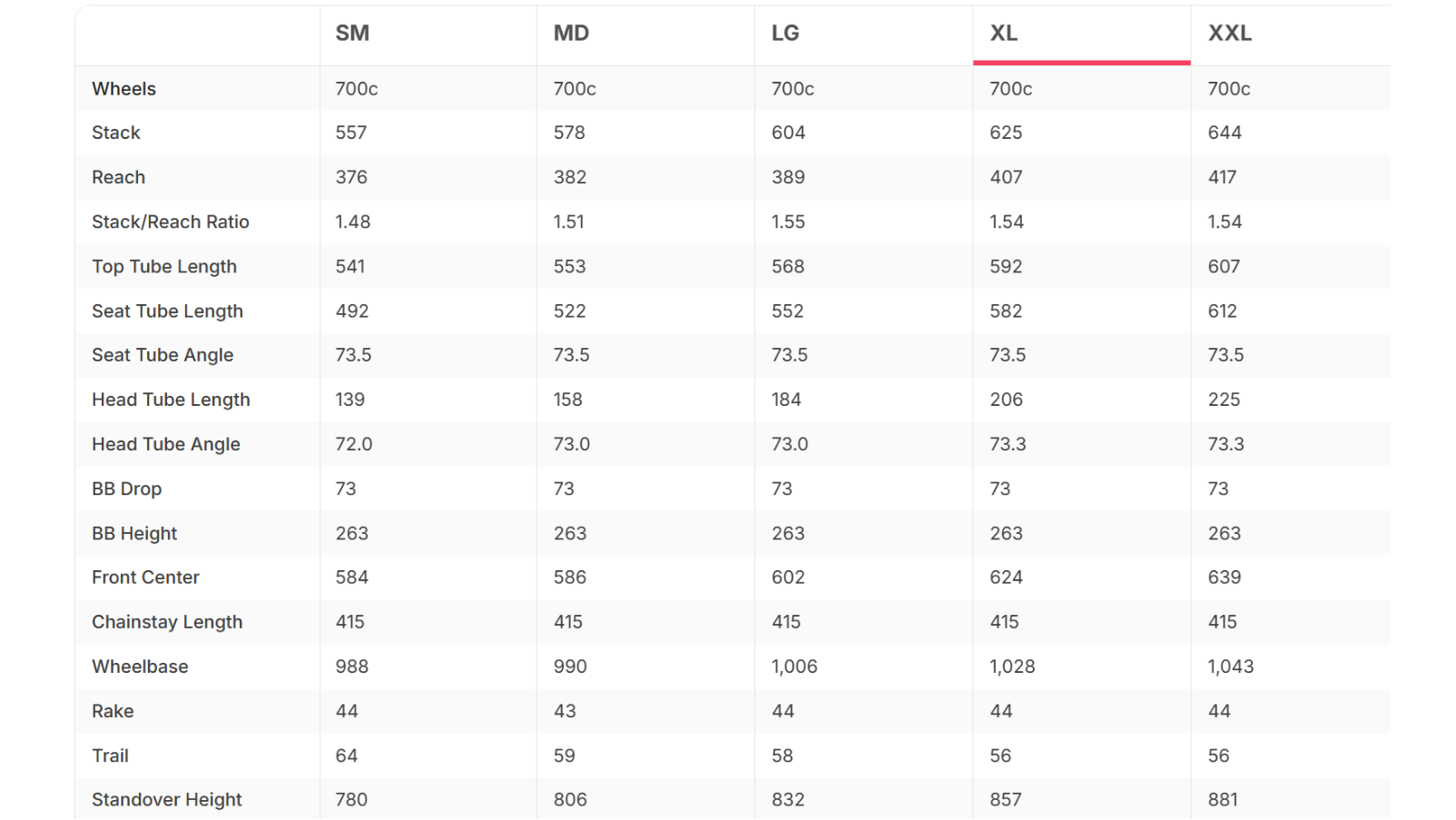Image resolution: width=1456 pixels, height=820 pixels.
Task: Click the Reach row label
Action: pyautogui.click(x=118, y=177)
